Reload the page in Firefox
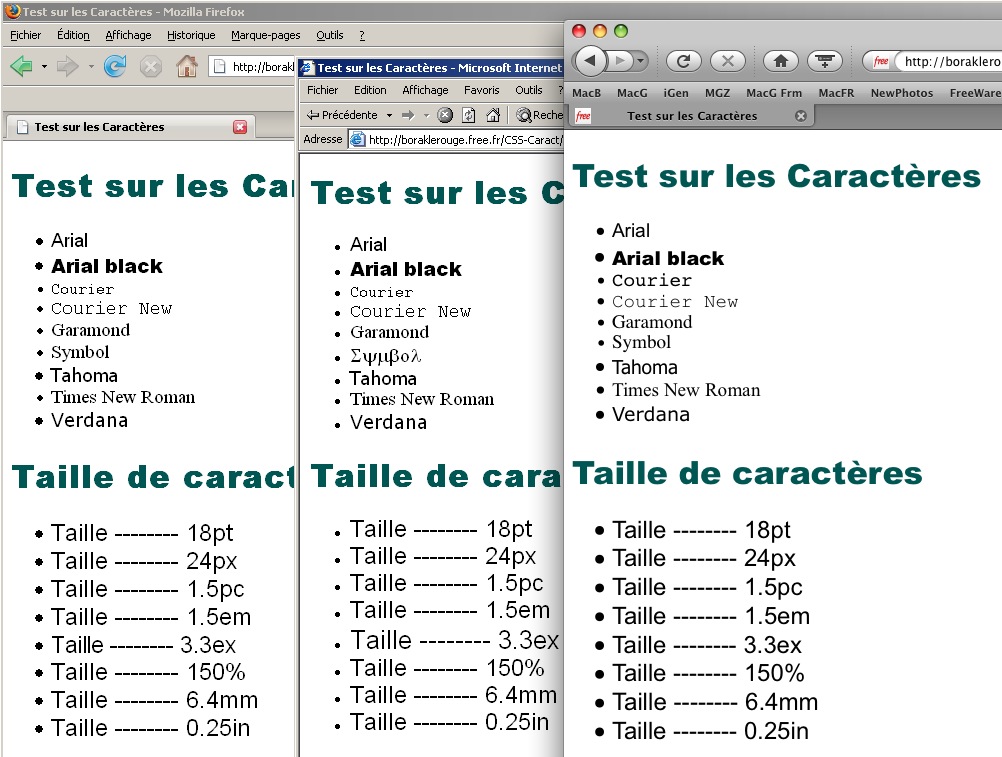Viewport: 1002px width, 757px height. [x=115, y=66]
